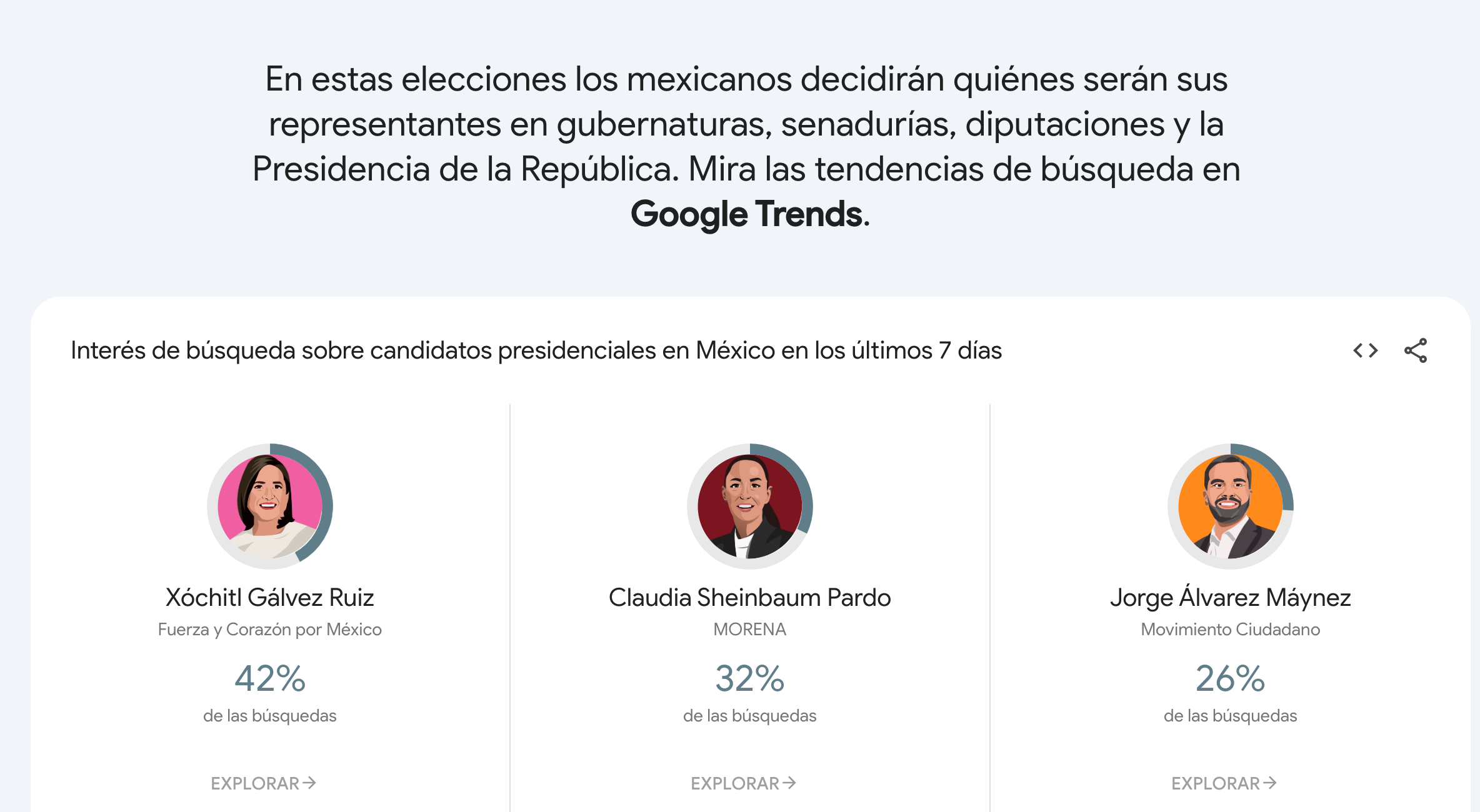1480x812 pixels.
Task: Click the 32% search share figure
Action: (x=749, y=679)
